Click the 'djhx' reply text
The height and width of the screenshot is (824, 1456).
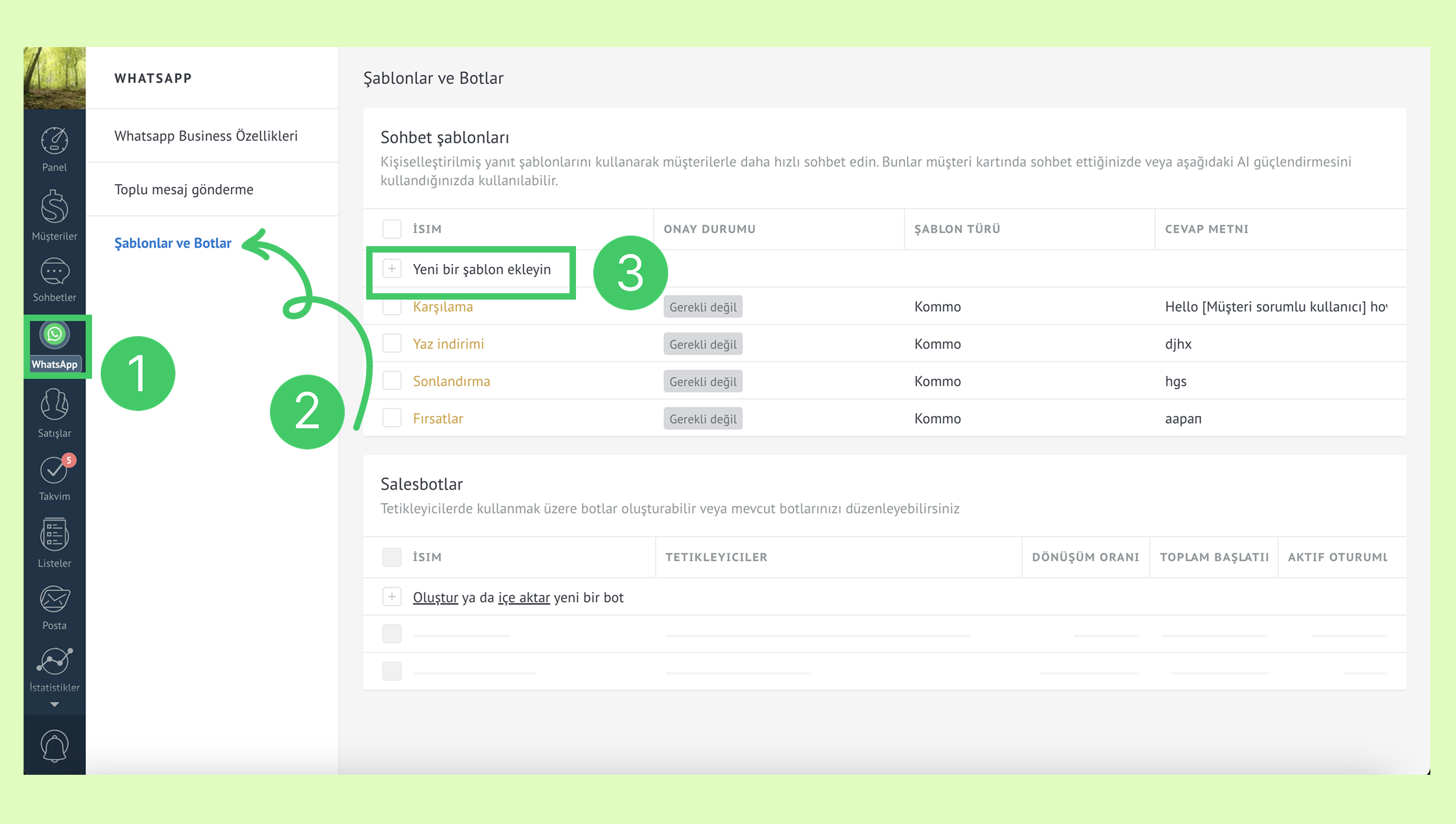pyautogui.click(x=1178, y=344)
